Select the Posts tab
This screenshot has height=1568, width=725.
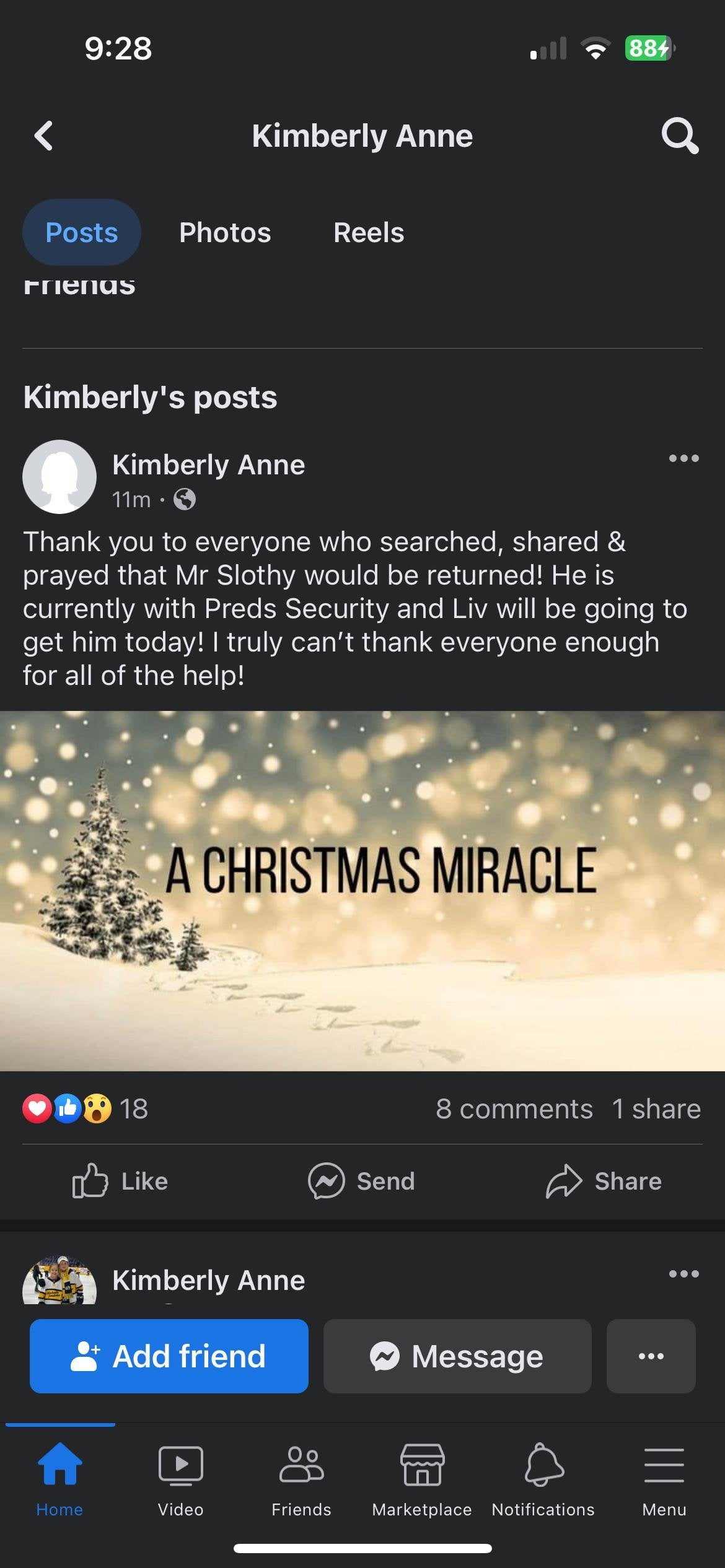(82, 233)
